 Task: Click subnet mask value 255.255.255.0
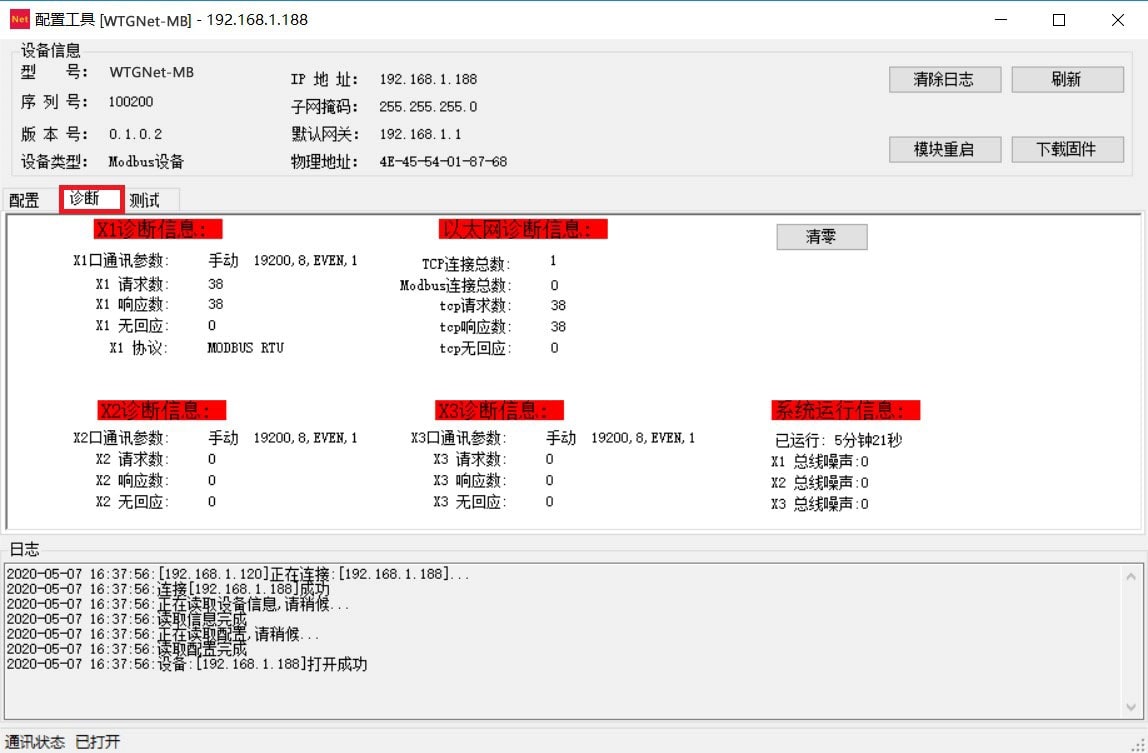coord(428,107)
